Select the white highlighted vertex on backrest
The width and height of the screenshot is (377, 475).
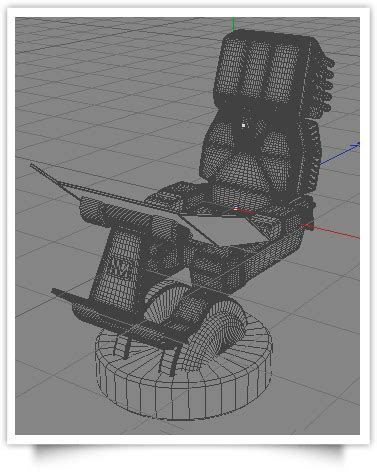coord(244,125)
